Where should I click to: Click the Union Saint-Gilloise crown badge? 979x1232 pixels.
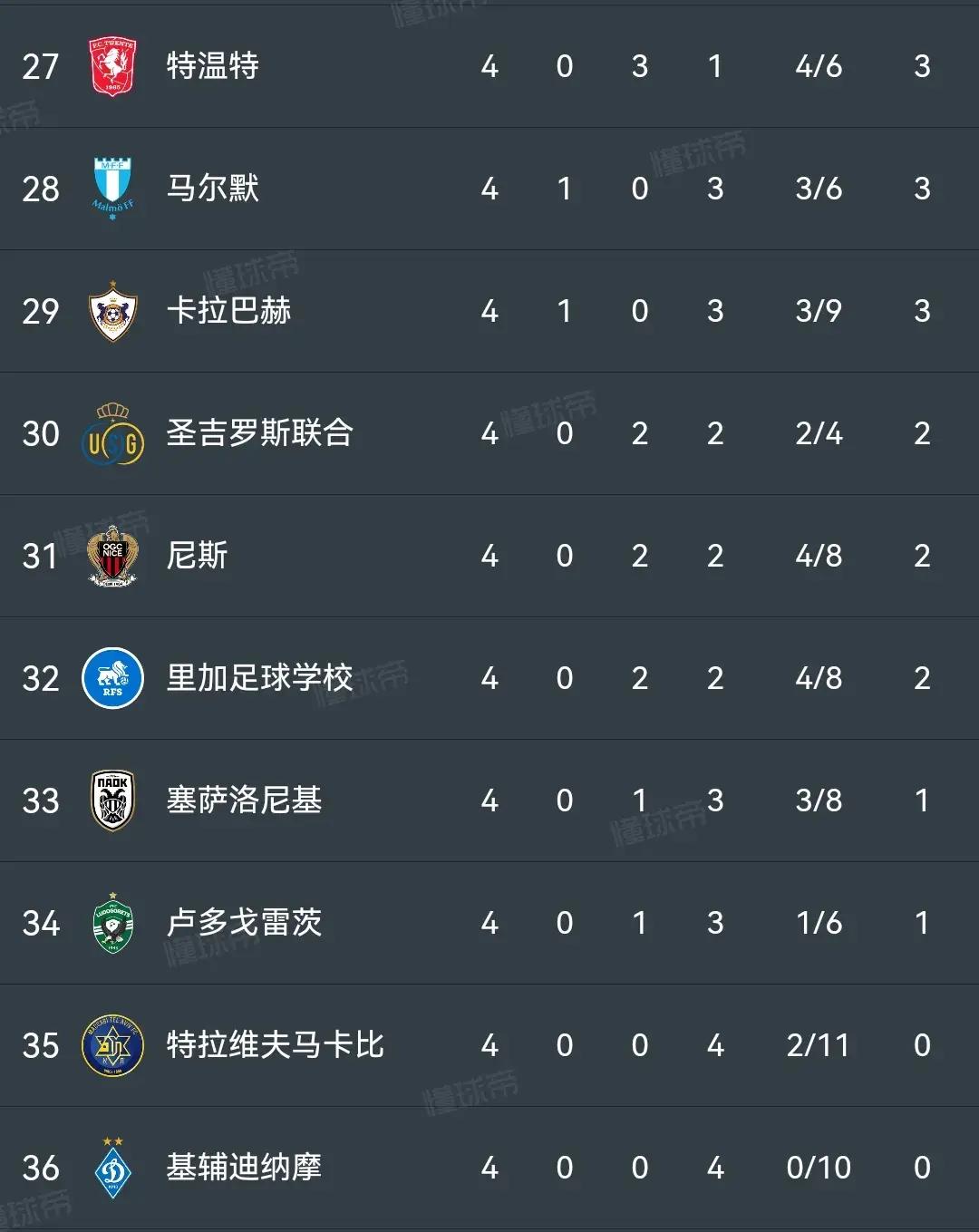112,433
